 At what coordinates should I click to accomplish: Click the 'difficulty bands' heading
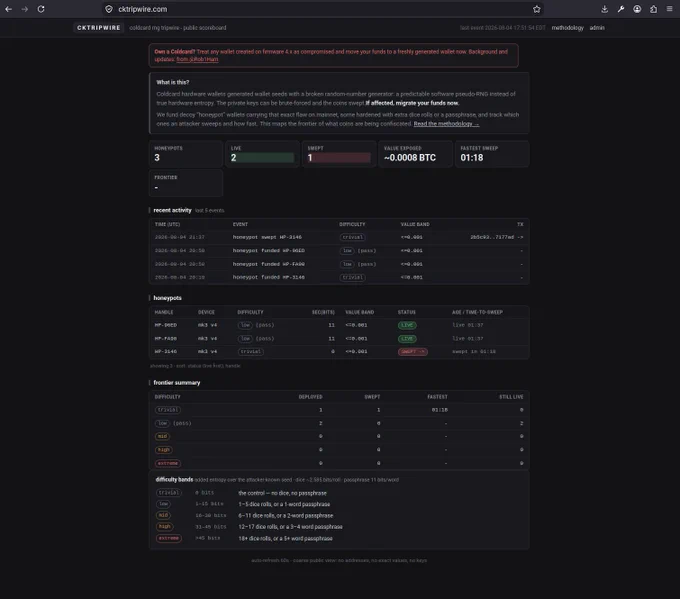174,480
